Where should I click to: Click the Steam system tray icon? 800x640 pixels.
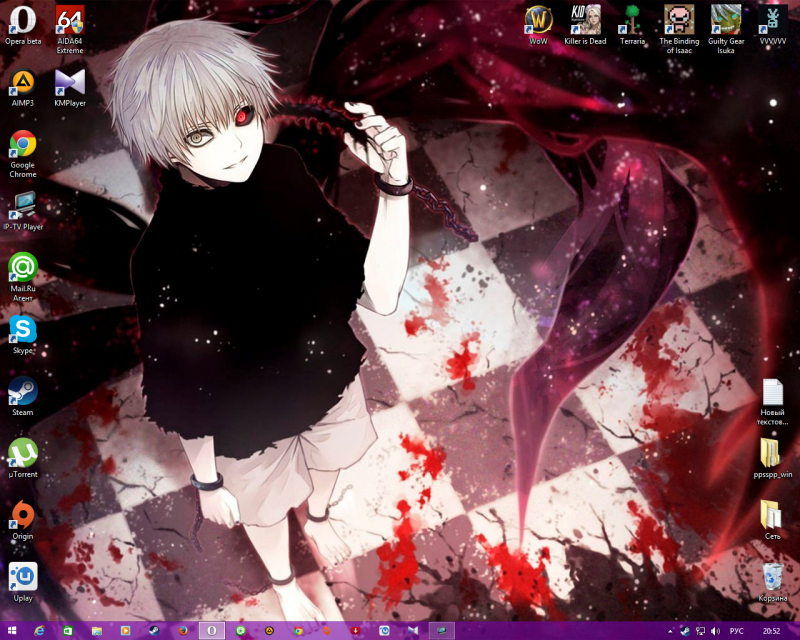(685, 631)
